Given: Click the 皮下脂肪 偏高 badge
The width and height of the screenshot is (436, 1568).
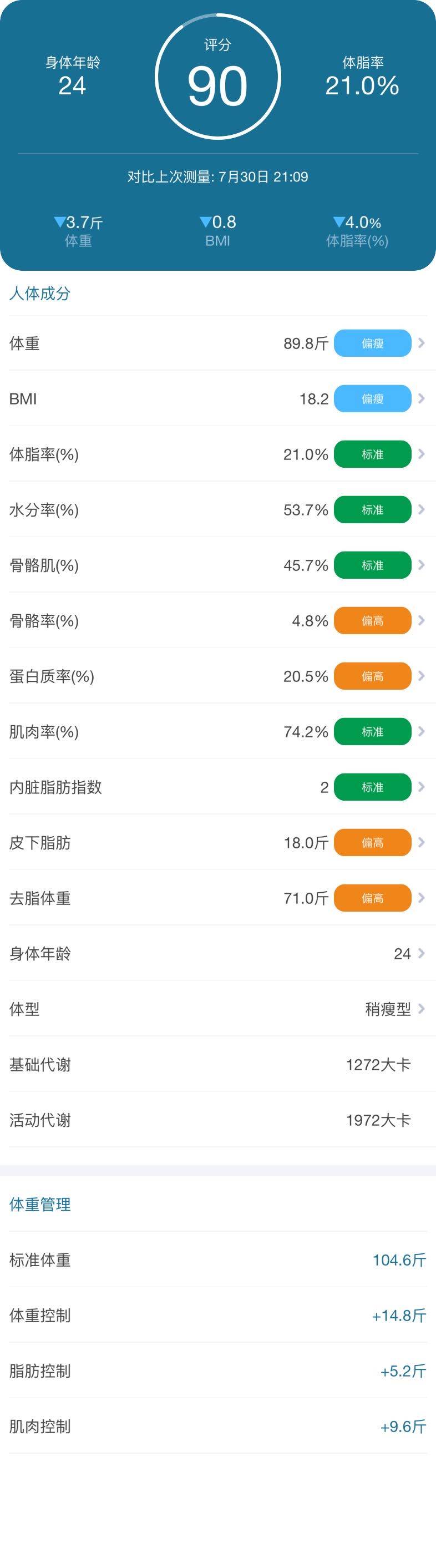Looking at the screenshot, I should [x=372, y=842].
